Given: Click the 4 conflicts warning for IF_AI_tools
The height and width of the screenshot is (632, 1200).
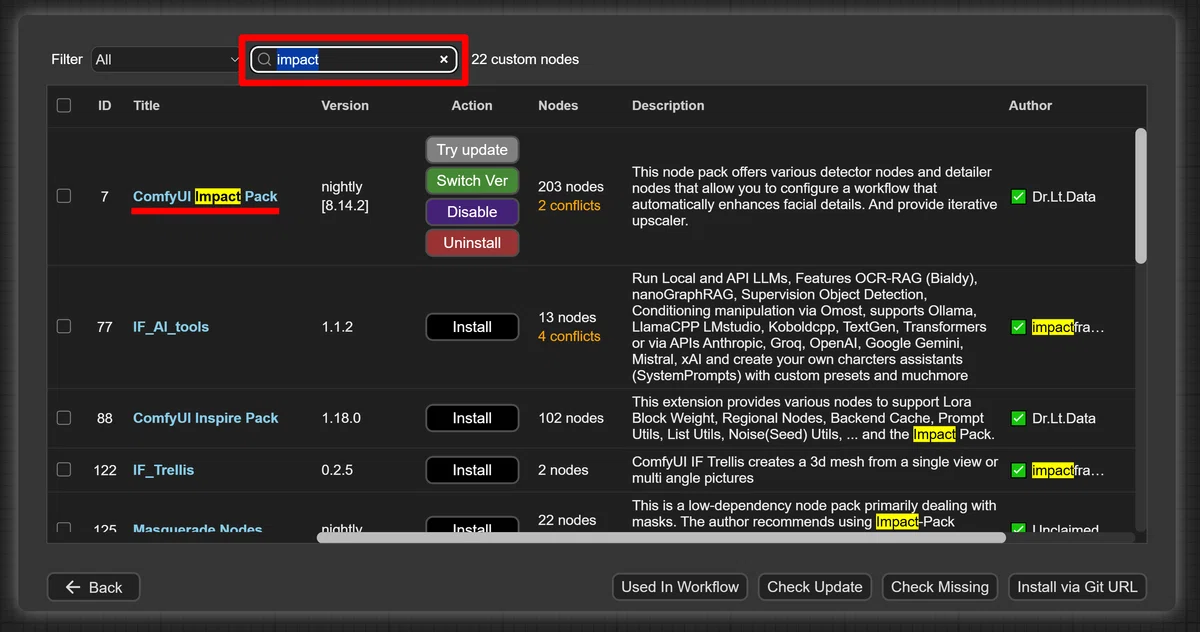Looking at the screenshot, I should (x=569, y=337).
